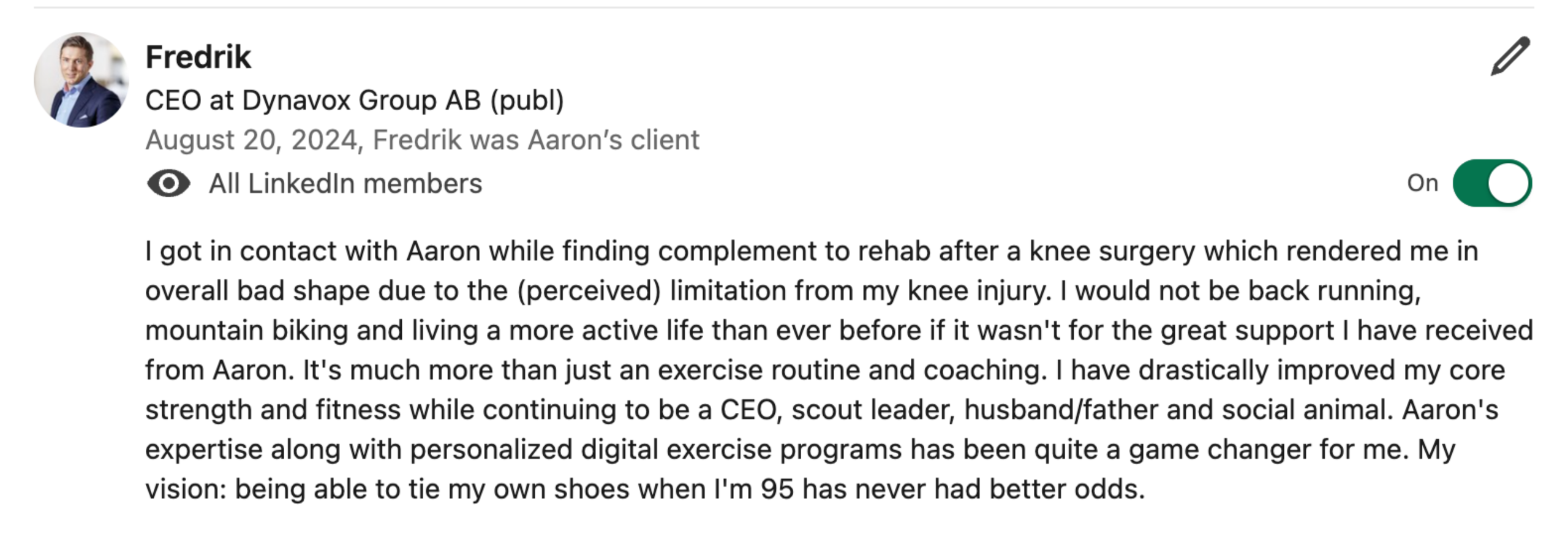Click the text 'strength and fitness while continuing'
The height and width of the screenshot is (550, 1568).
coord(380,410)
